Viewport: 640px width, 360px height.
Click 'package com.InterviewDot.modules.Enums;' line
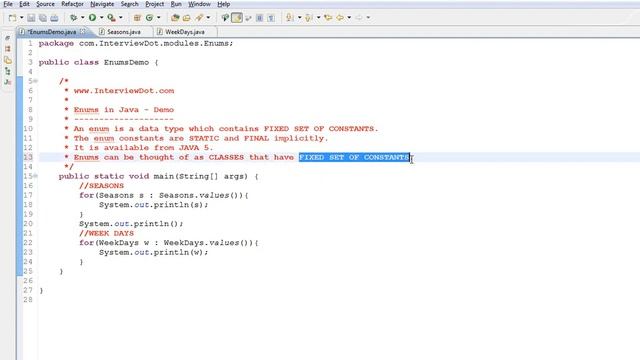(x=136, y=43)
